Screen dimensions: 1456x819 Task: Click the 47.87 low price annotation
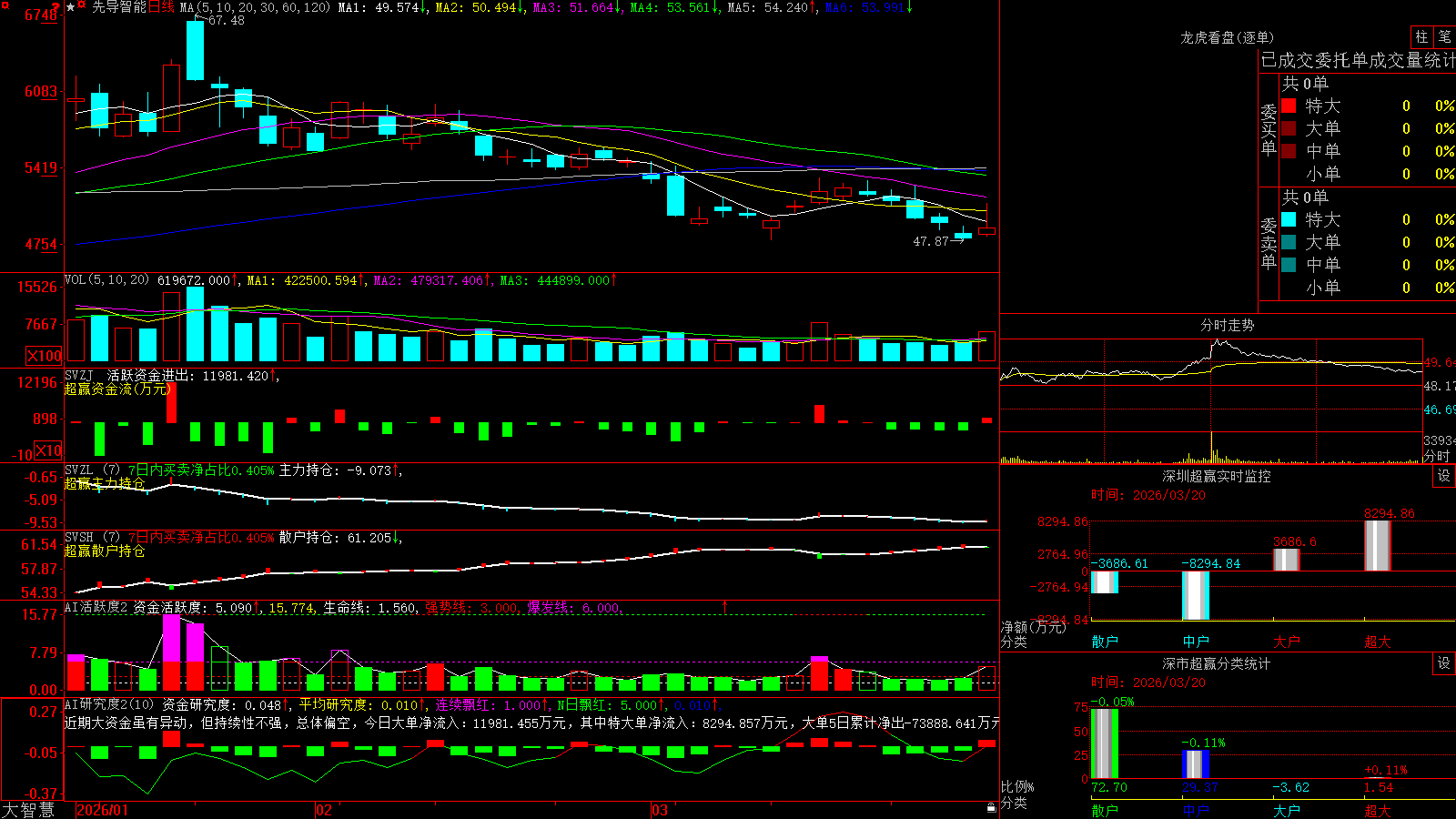930,241
